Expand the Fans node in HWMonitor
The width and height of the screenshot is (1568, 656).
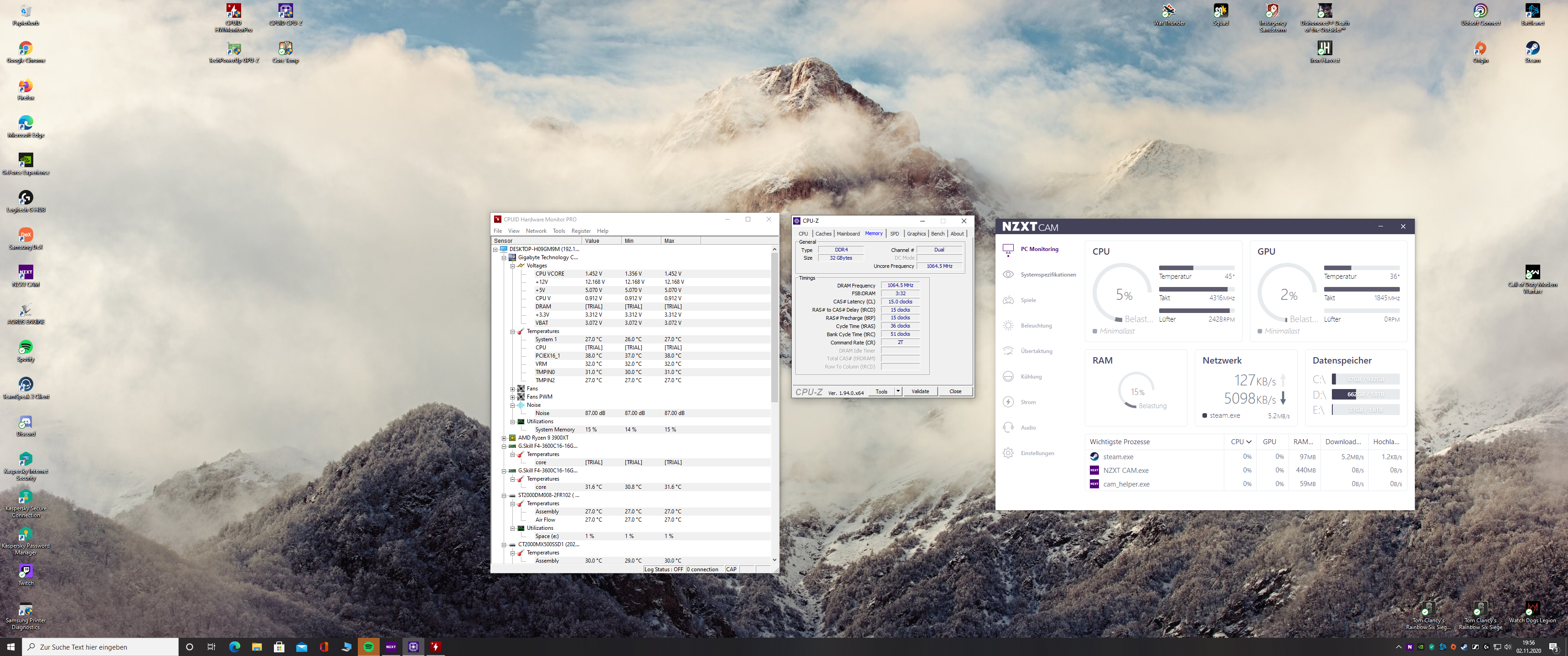512,389
